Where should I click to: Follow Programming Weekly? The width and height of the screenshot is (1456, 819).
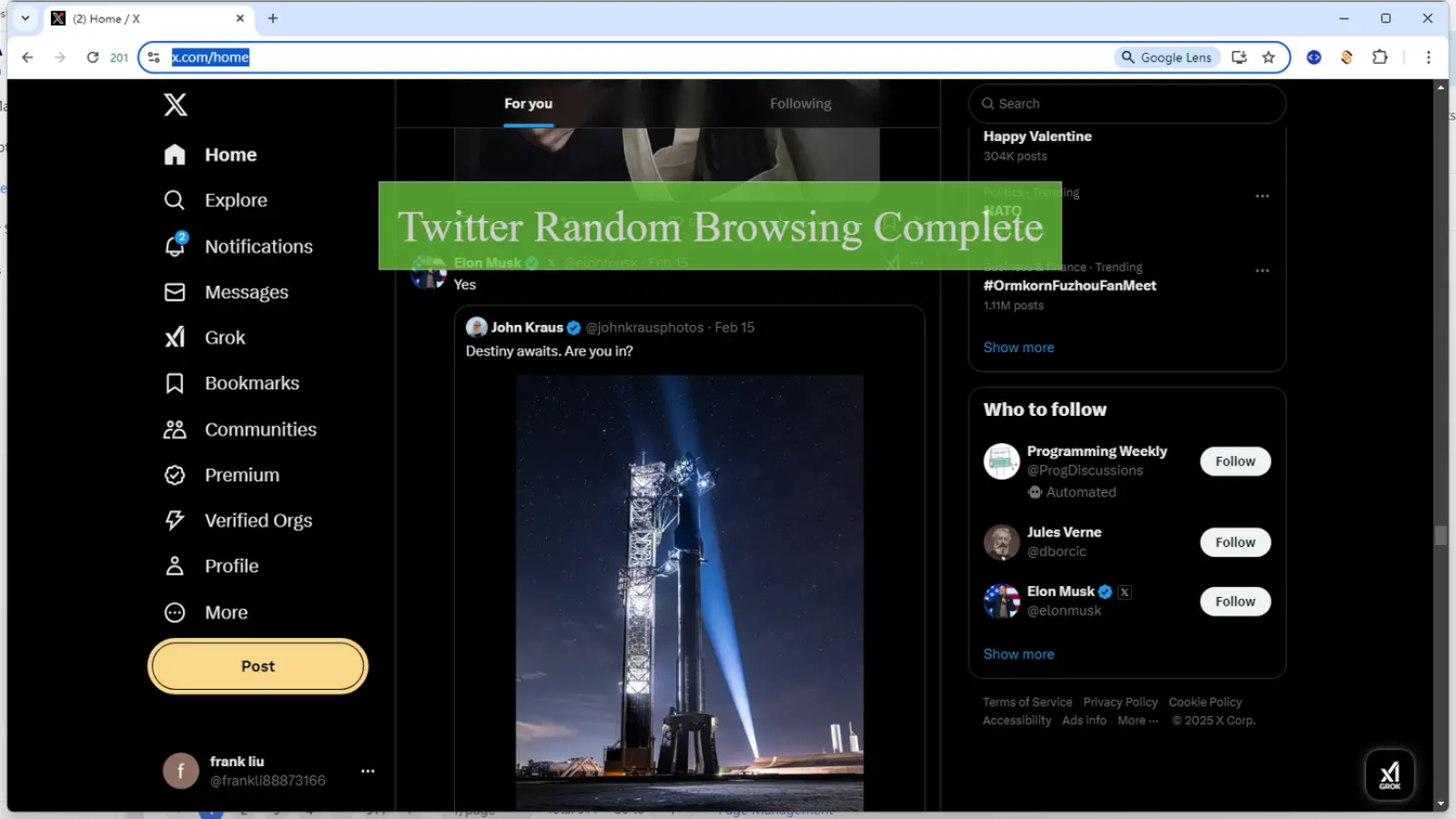click(x=1235, y=461)
